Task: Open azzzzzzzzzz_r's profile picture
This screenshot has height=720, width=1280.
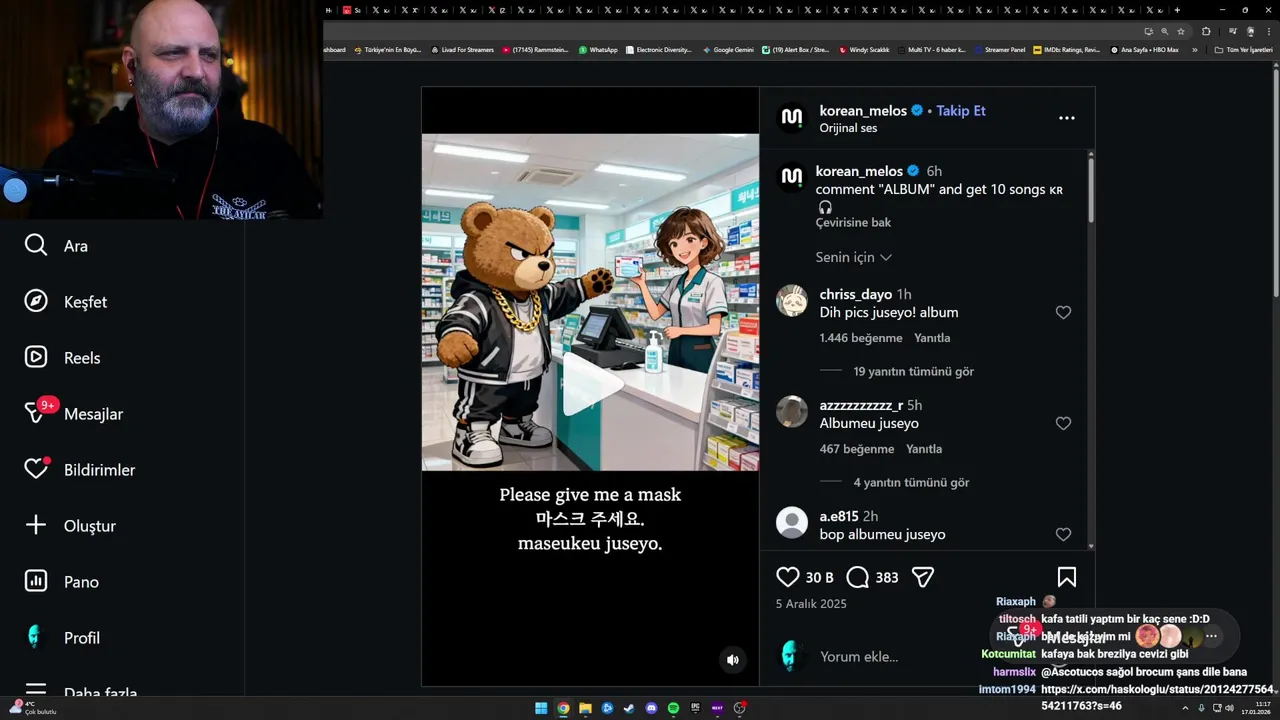Action: coord(792,412)
